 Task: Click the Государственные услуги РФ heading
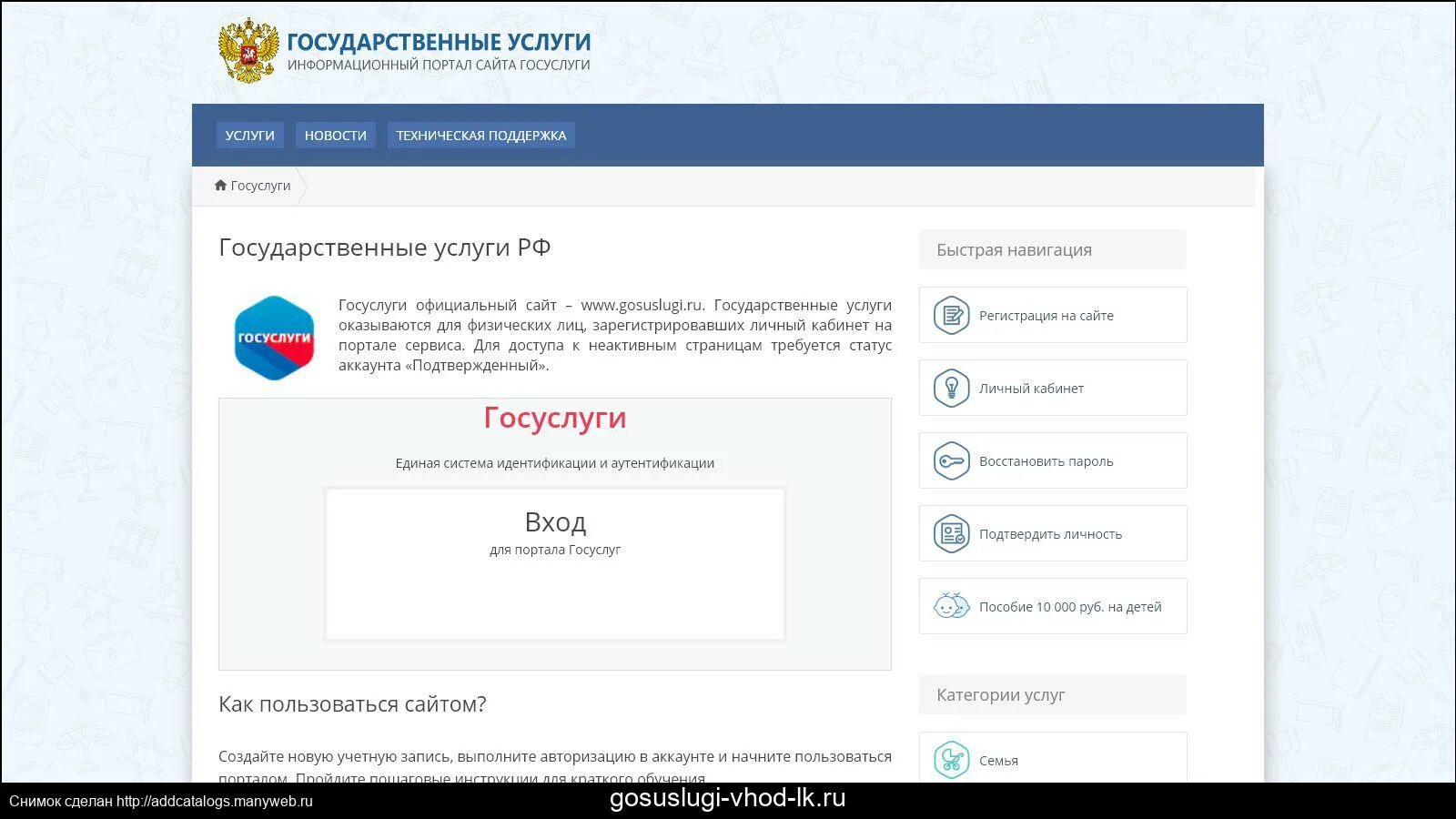coord(385,248)
